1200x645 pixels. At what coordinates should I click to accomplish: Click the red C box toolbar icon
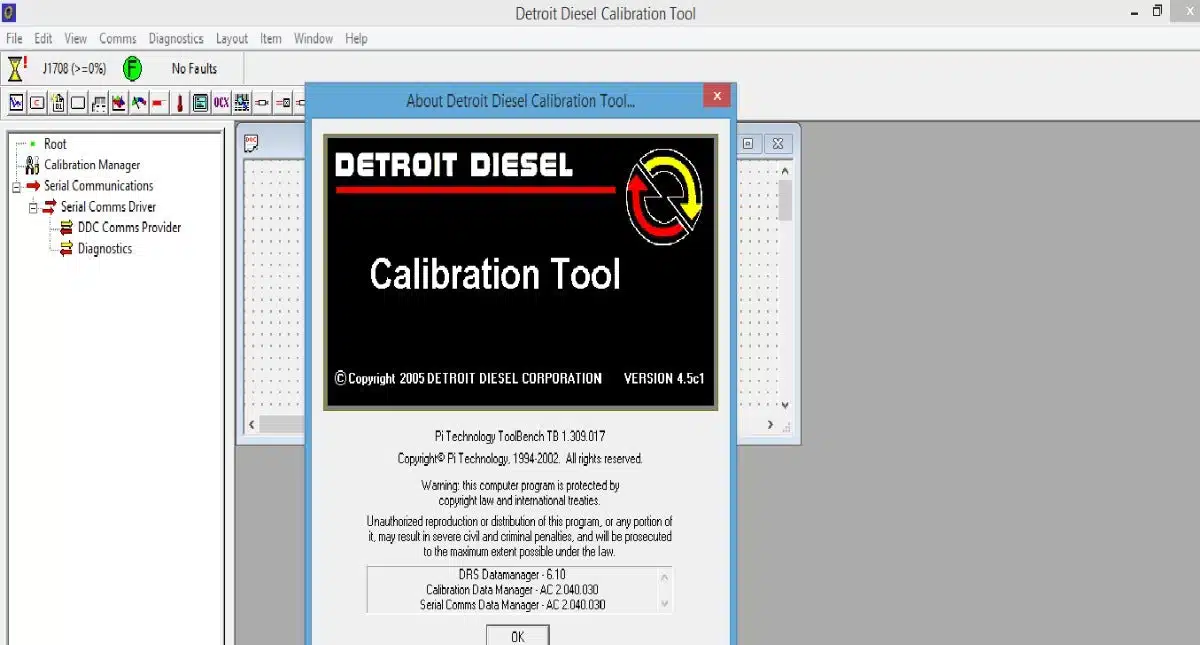pyautogui.click(x=37, y=102)
